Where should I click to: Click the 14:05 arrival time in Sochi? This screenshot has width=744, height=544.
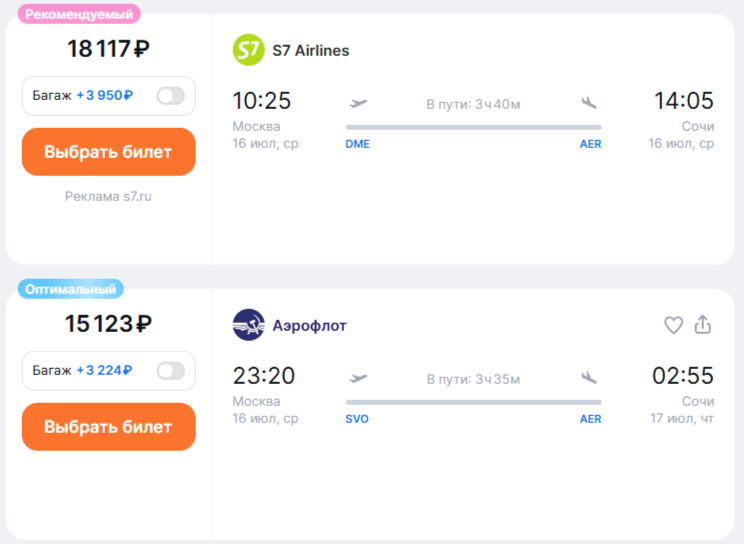click(x=684, y=101)
